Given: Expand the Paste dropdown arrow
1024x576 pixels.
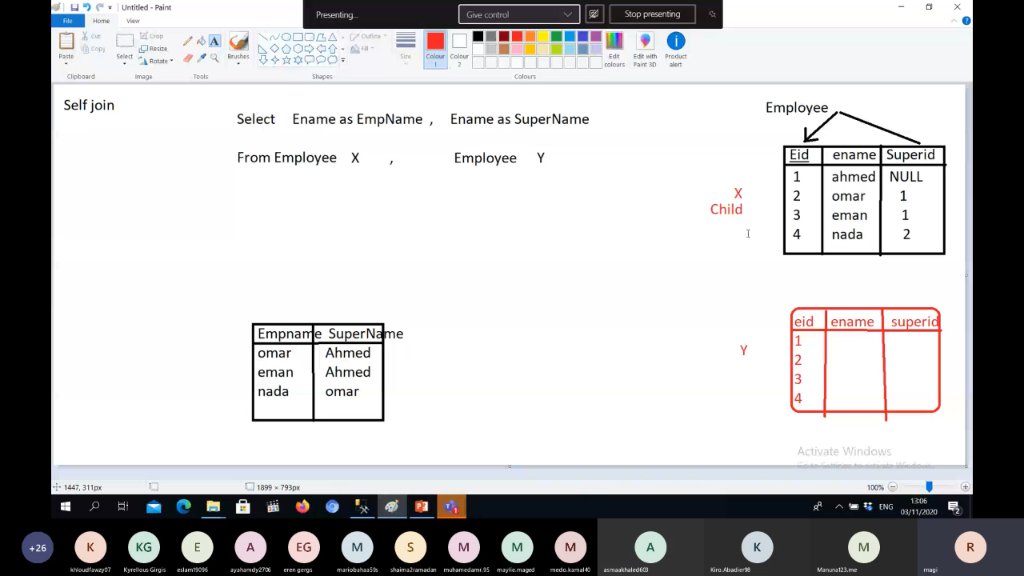Looking at the screenshot, I should [x=66, y=61].
